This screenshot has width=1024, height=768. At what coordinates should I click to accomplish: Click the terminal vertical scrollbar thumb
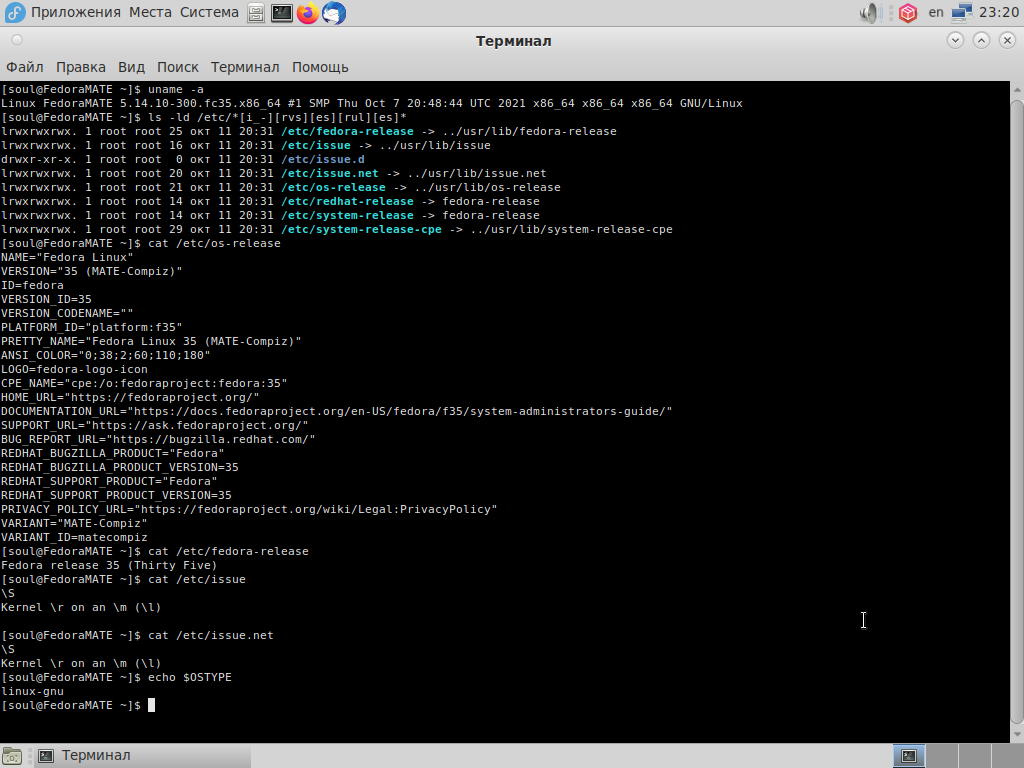[1017, 411]
